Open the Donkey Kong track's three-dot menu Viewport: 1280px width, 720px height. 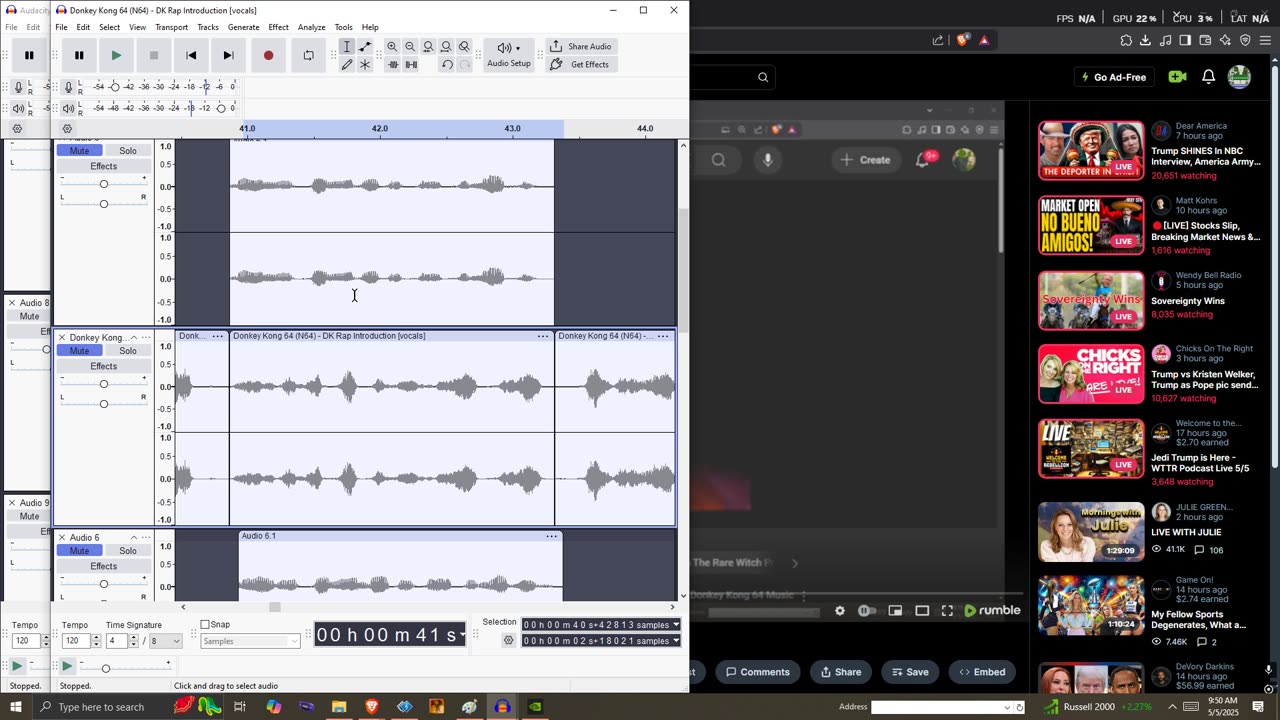[x=146, y=338]
